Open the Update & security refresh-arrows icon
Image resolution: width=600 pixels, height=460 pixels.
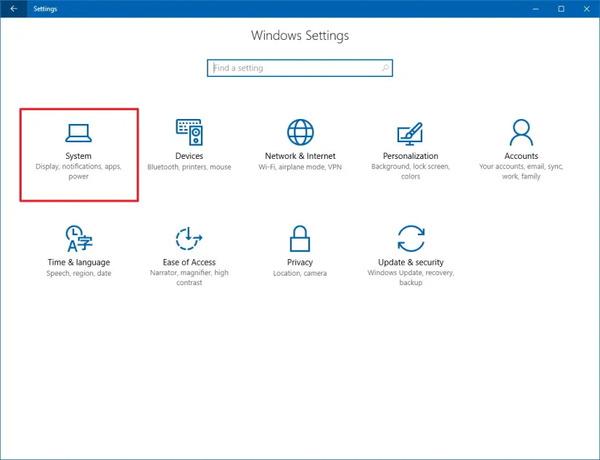click(411, 238)
